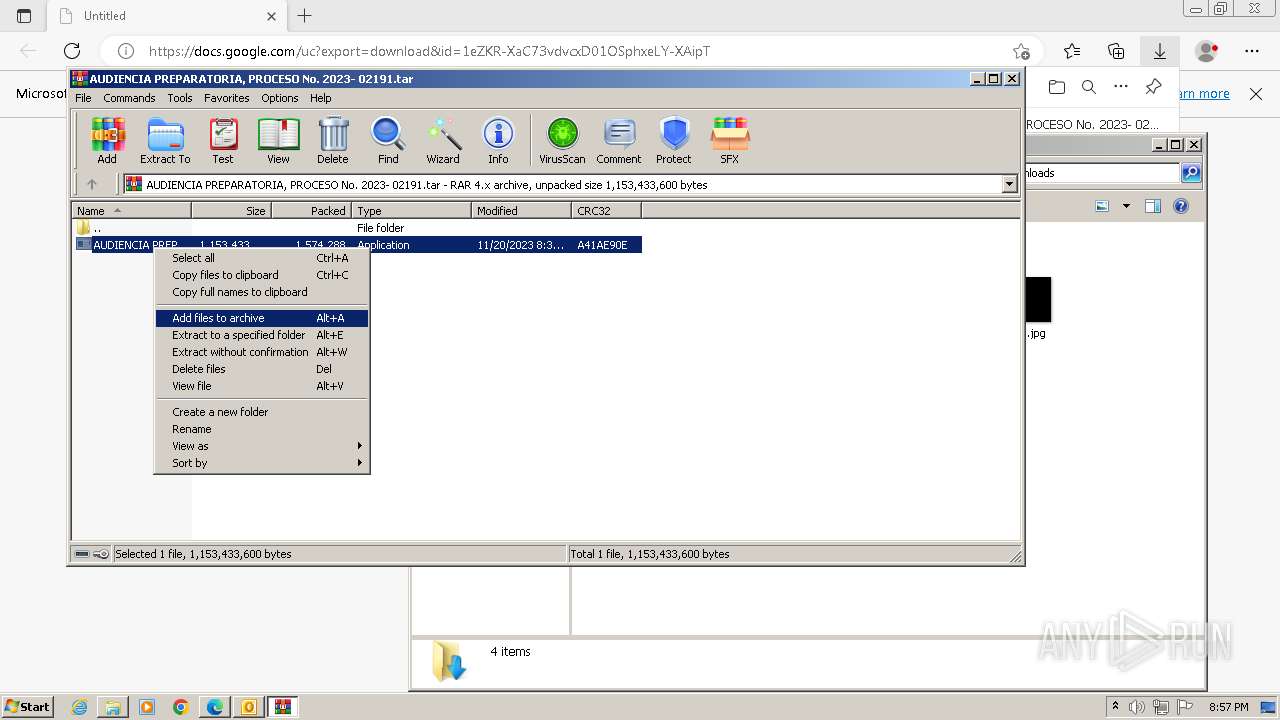
Task: Run the Test archive tool
Action: [223, 140]
